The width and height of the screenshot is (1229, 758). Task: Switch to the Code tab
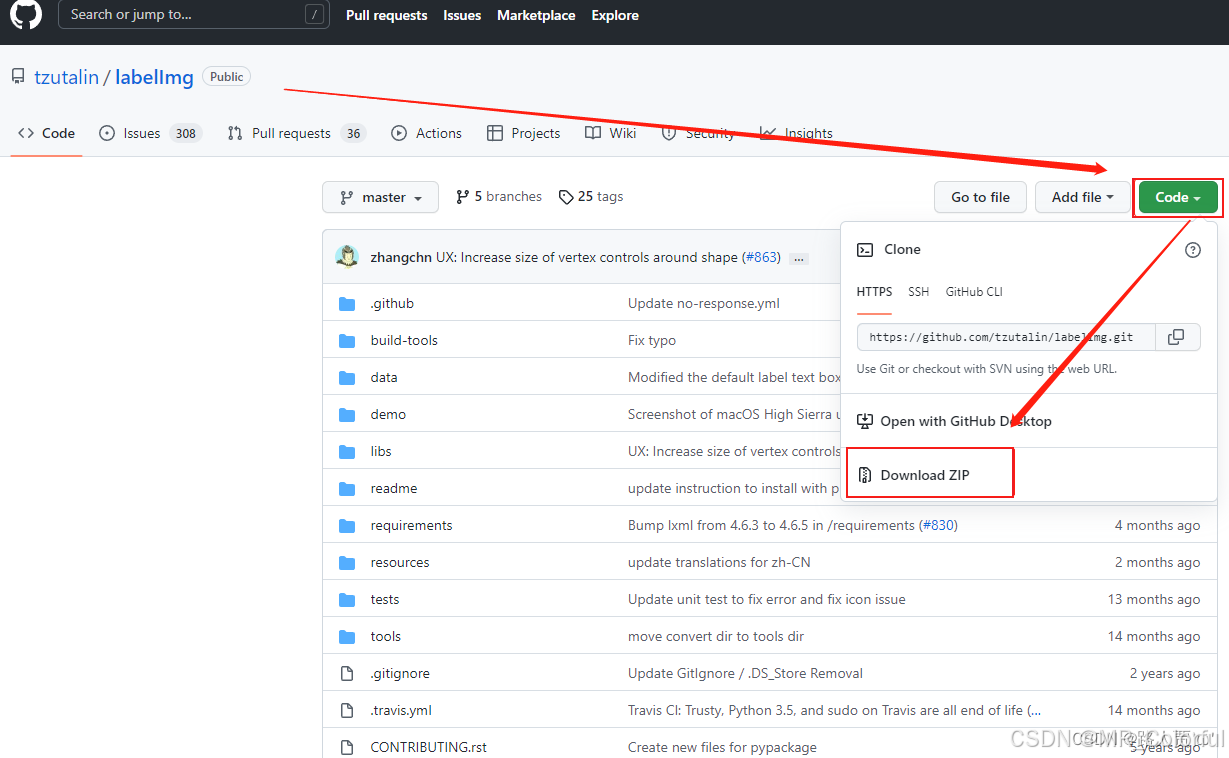click(47, 133)
